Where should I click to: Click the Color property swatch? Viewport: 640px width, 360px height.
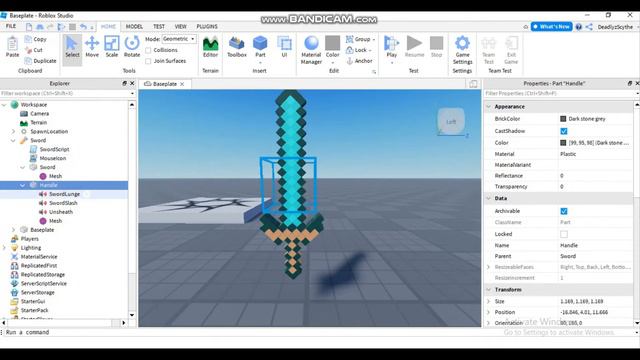click(563, 143)
